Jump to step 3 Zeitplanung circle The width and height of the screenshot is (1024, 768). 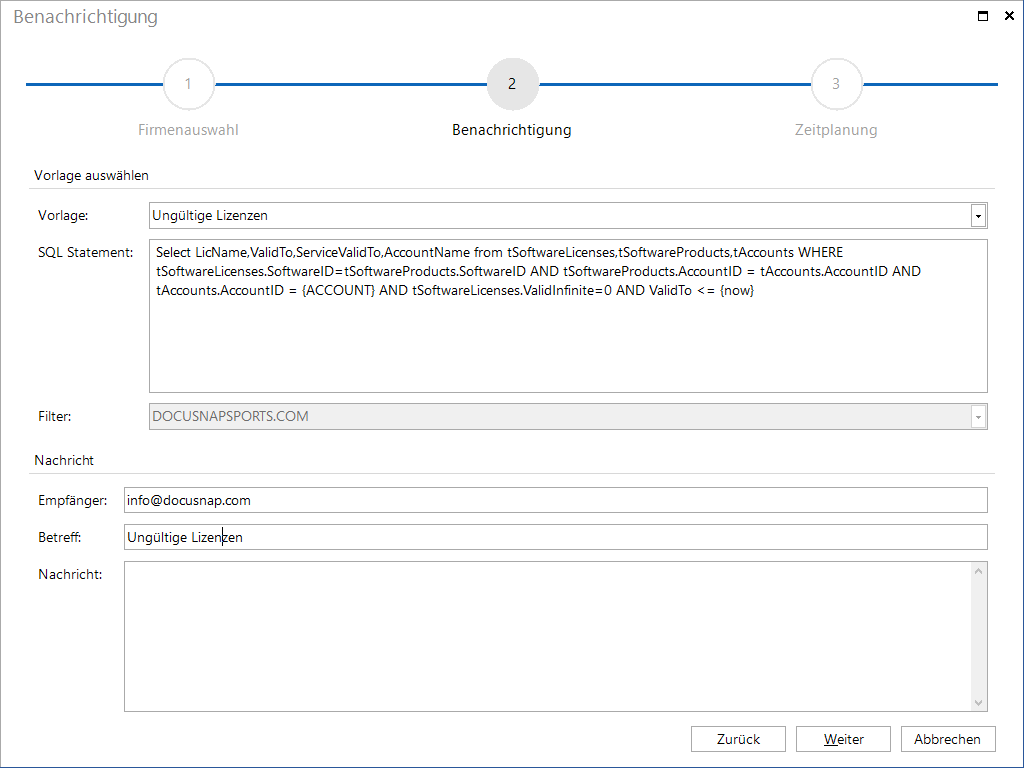point(837,84)
